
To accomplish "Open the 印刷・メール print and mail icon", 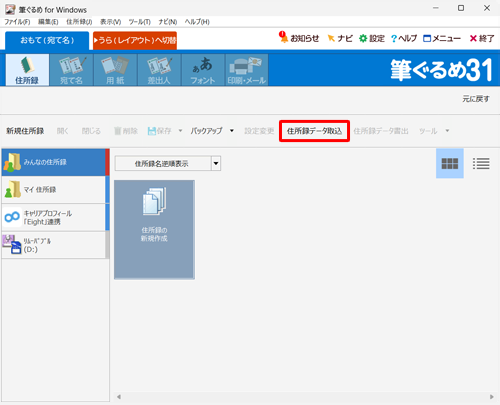I will pyautogui.click(x=247, y=70).
